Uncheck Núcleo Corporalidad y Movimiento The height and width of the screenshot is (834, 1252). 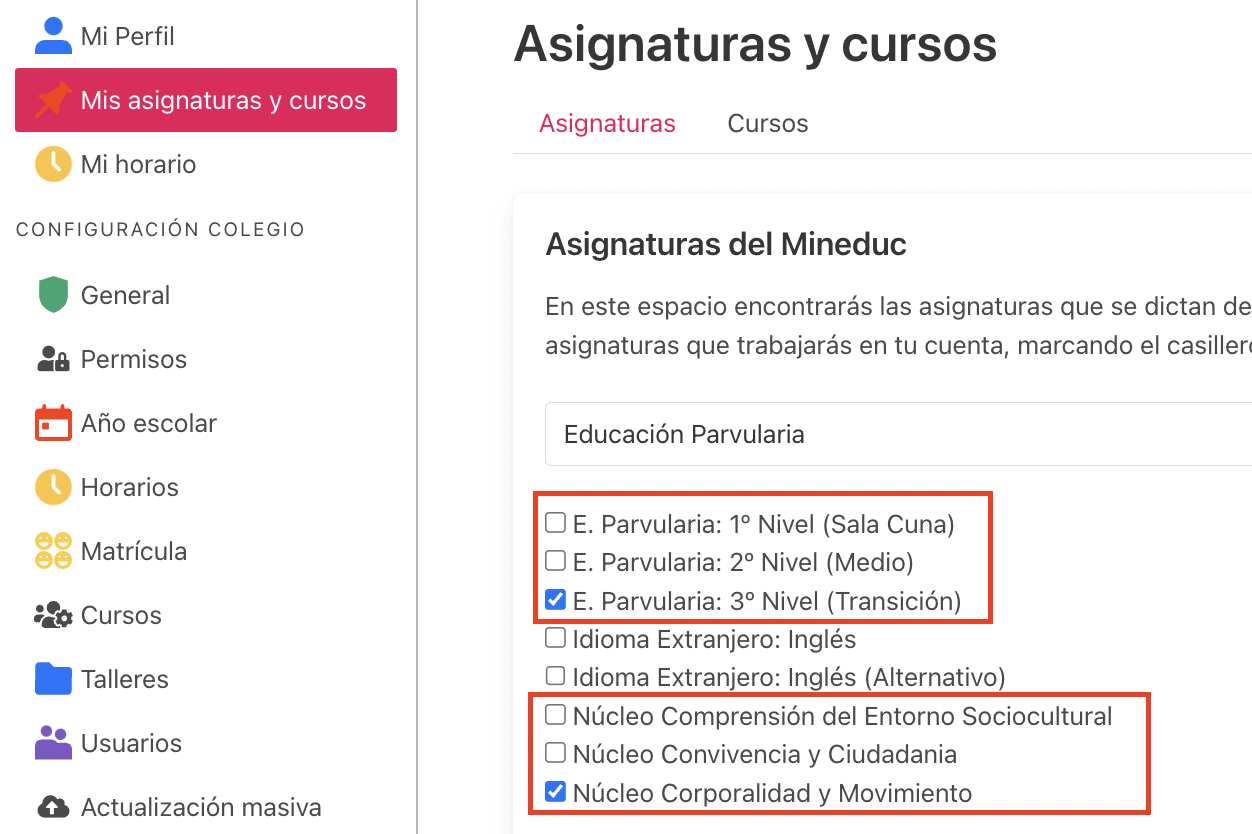click(555, 792)
